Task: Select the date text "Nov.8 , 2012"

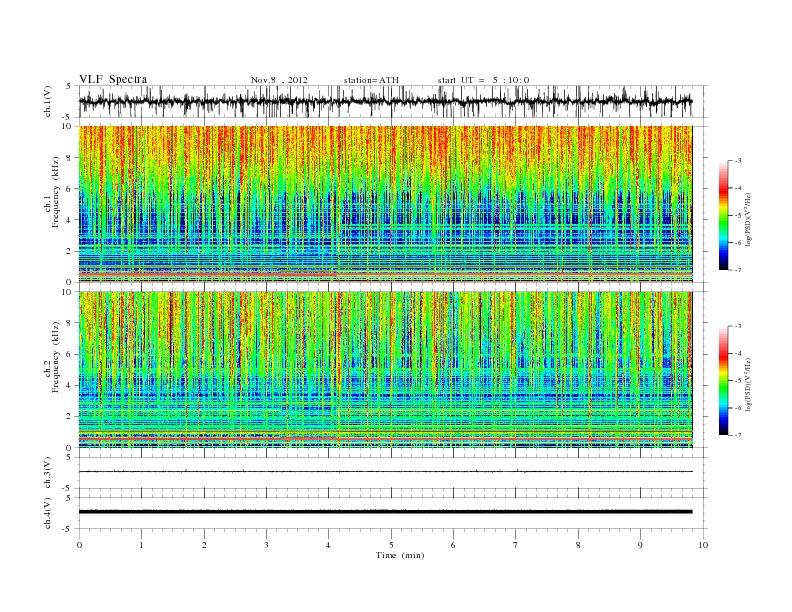Action: tap(279, 80)
